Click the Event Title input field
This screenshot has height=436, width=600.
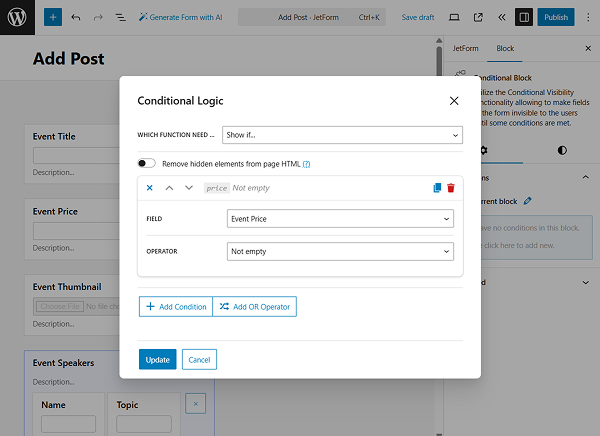[76, 155]
